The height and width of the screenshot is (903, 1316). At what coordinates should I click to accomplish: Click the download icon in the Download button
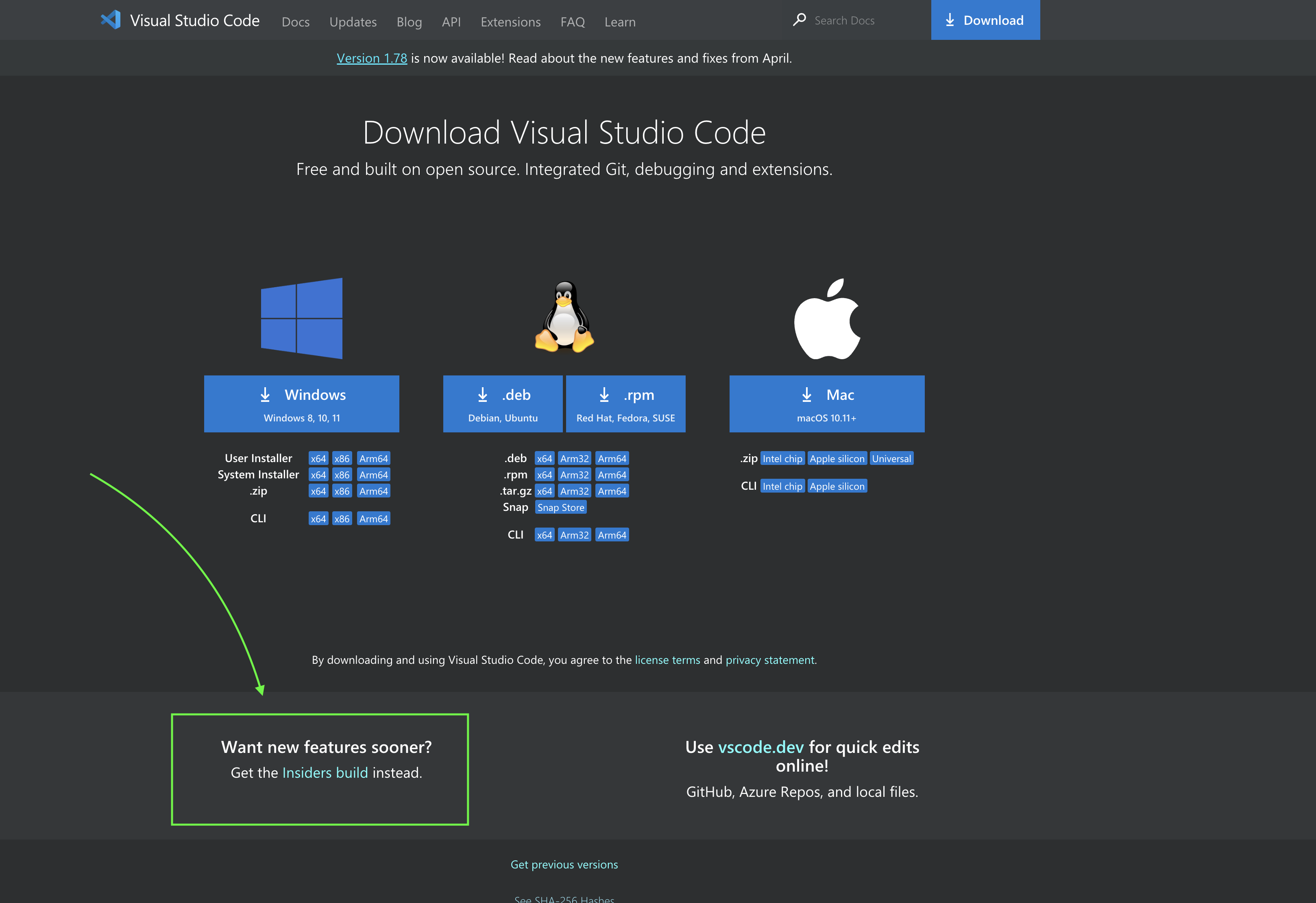[x=950, y=20]
